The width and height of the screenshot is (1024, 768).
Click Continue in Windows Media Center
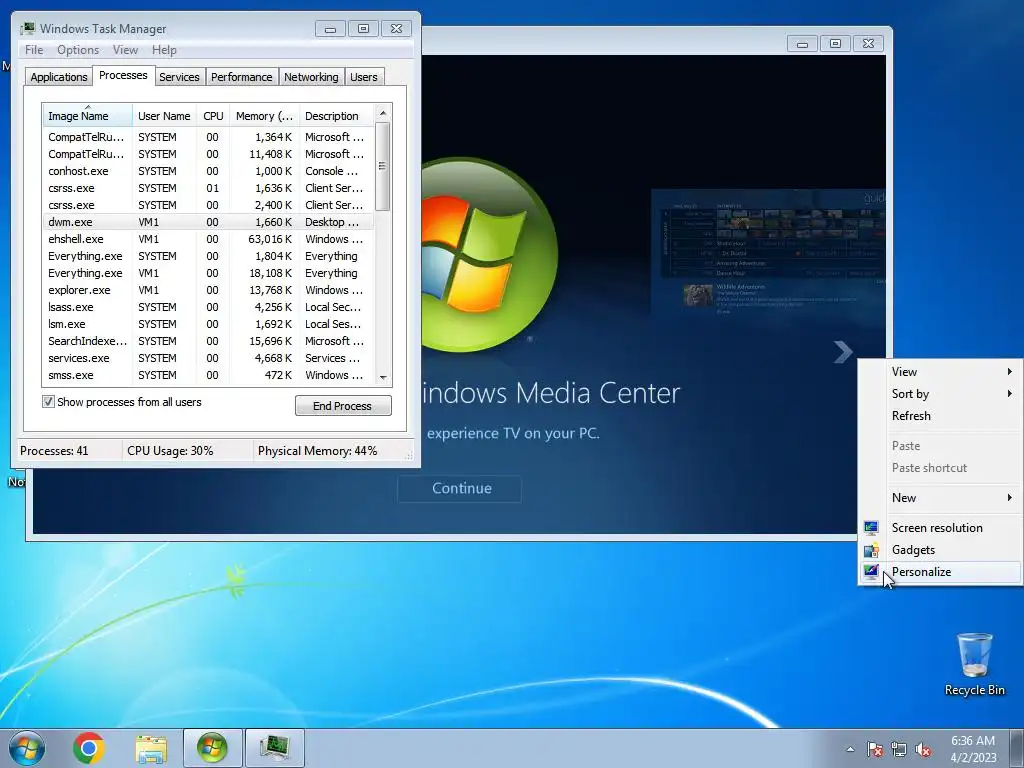460,488
